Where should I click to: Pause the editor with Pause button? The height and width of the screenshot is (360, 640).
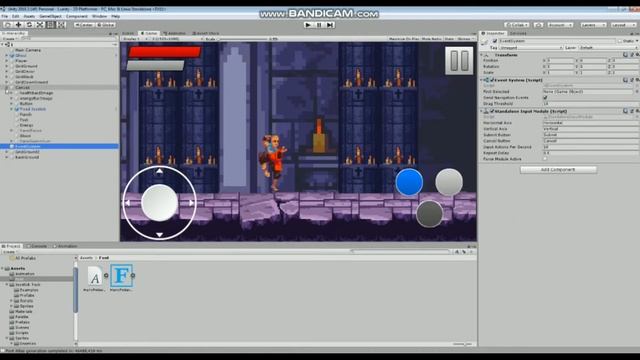(319, 25)
